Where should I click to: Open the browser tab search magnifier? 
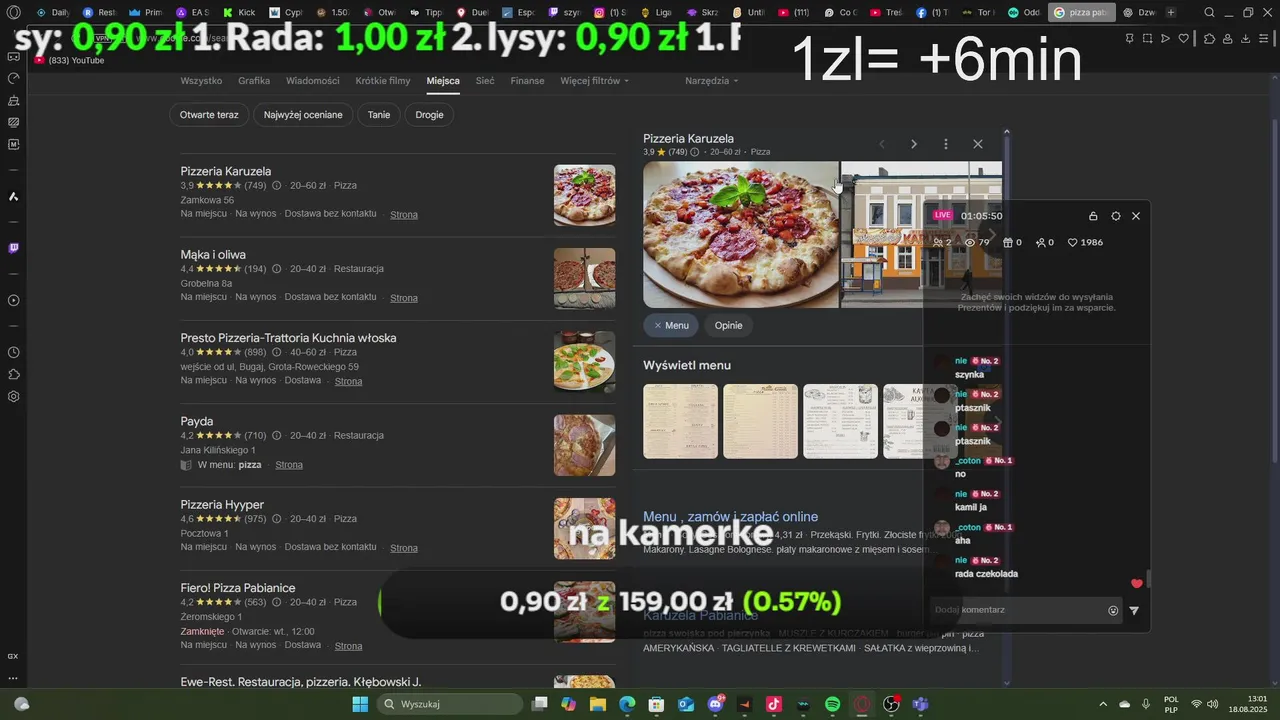click(x=1209, y=12)
